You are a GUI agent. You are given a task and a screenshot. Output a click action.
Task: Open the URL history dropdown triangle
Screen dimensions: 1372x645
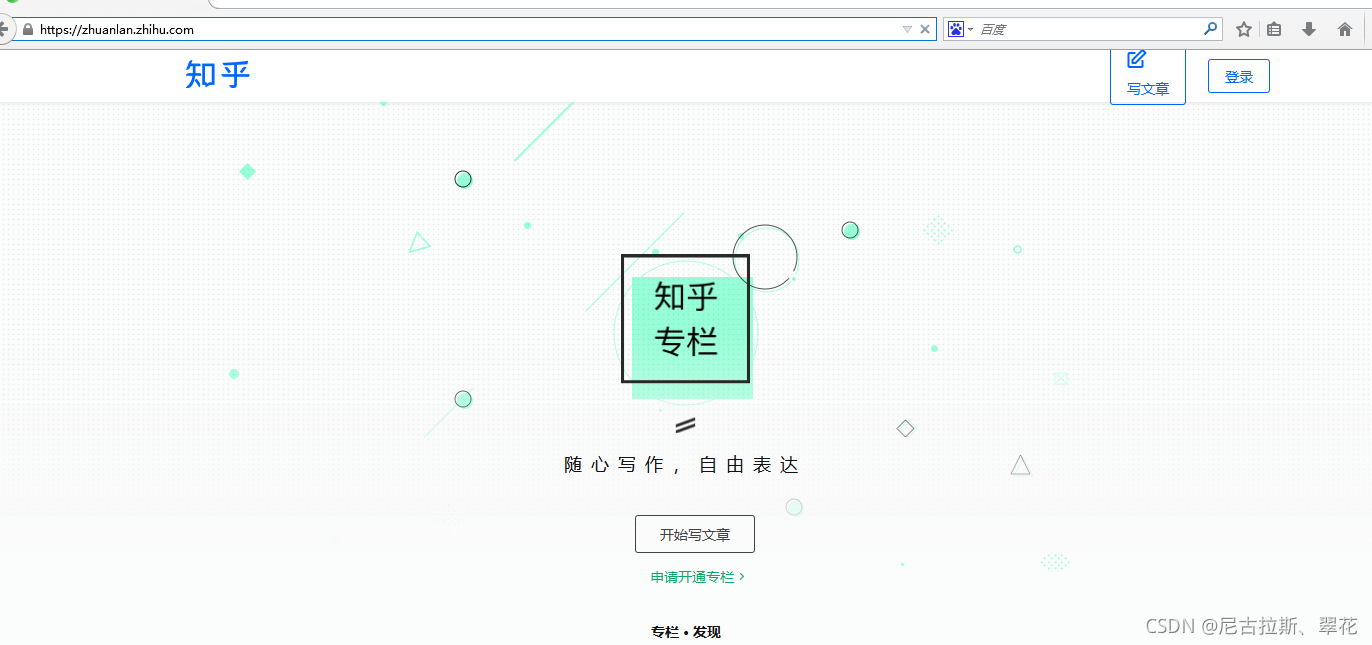coord(907,30)
